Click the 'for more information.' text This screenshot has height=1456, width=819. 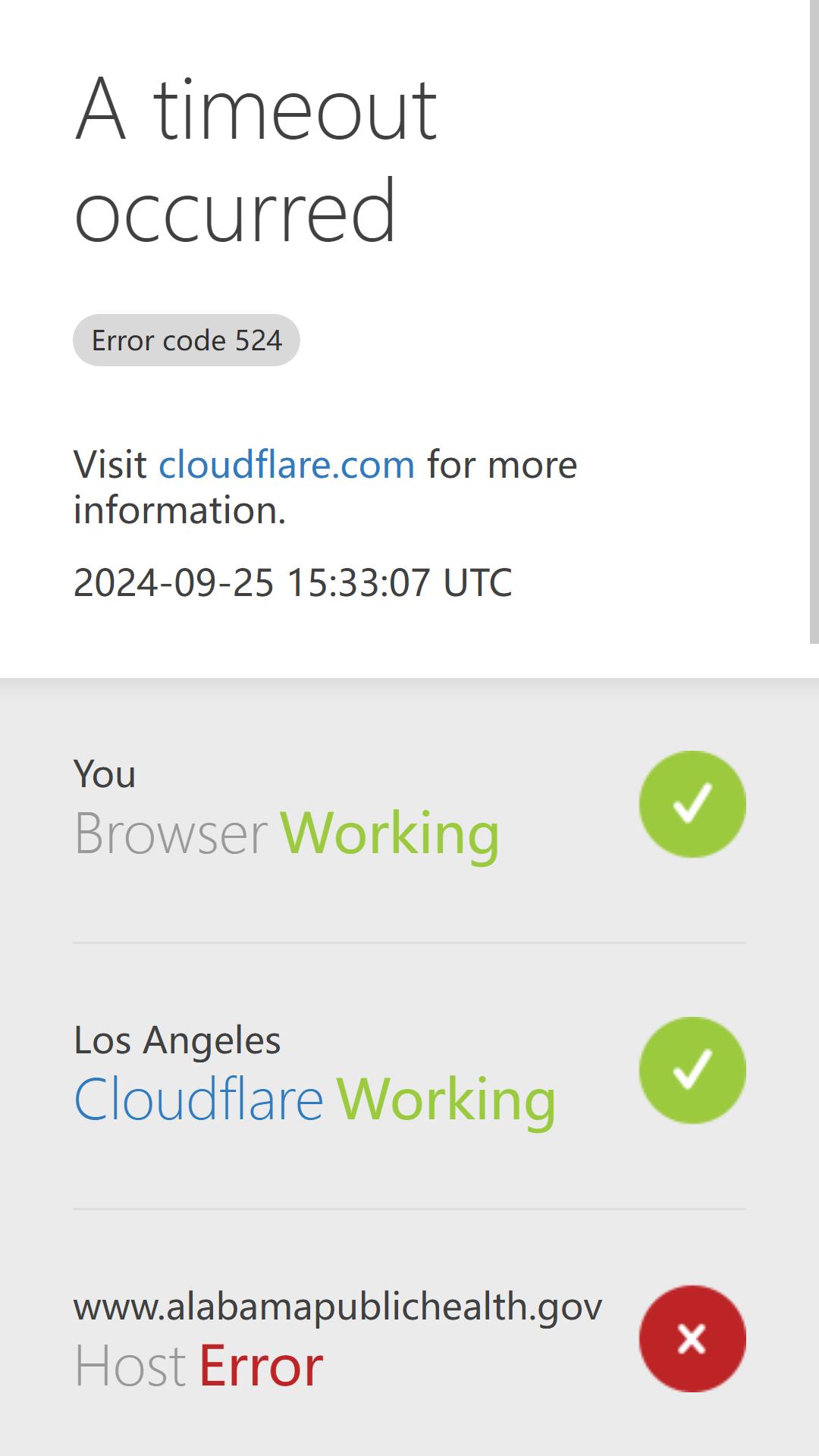(x=325, y=487)
